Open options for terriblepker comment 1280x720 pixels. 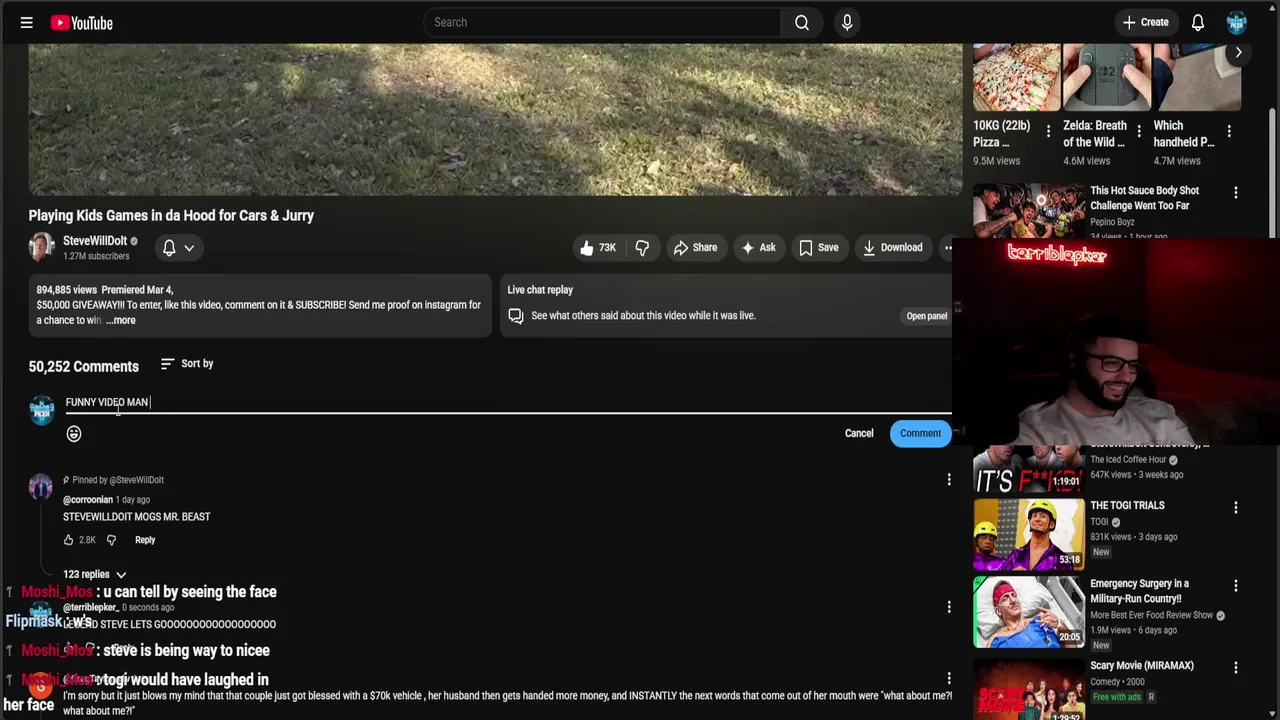tap(949, 606)
